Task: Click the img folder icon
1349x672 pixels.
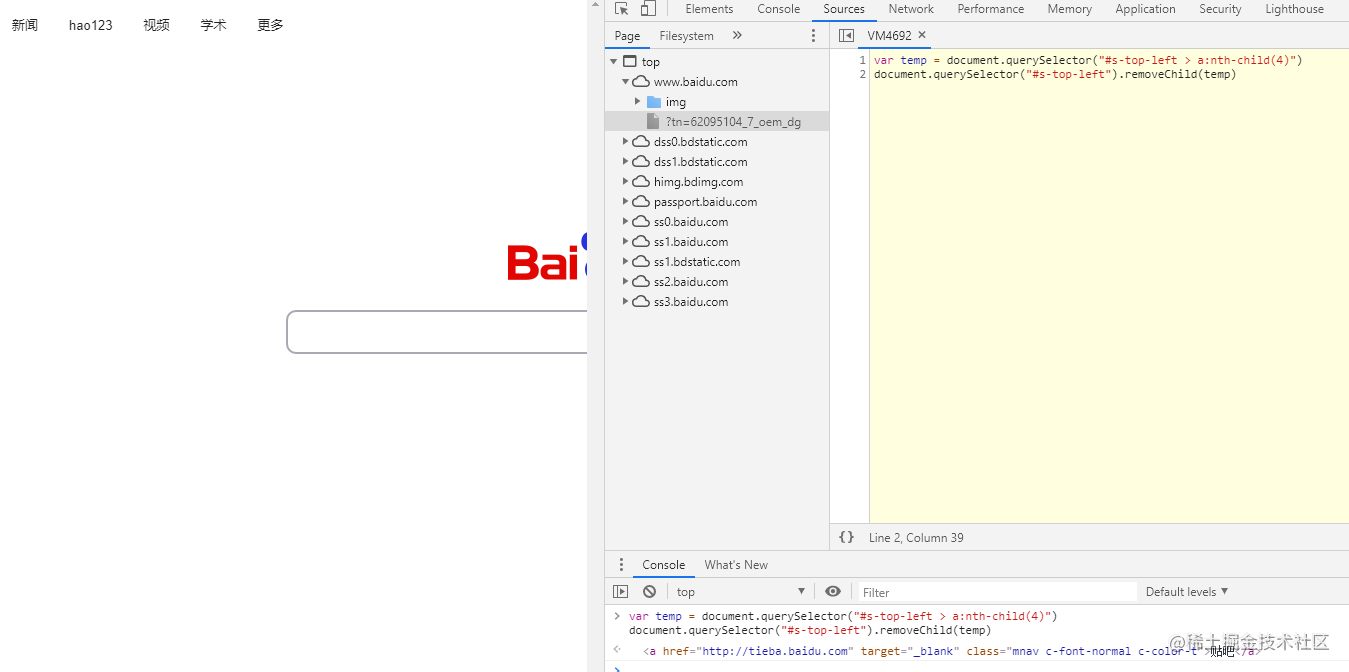Action: (x=654, y=102)
